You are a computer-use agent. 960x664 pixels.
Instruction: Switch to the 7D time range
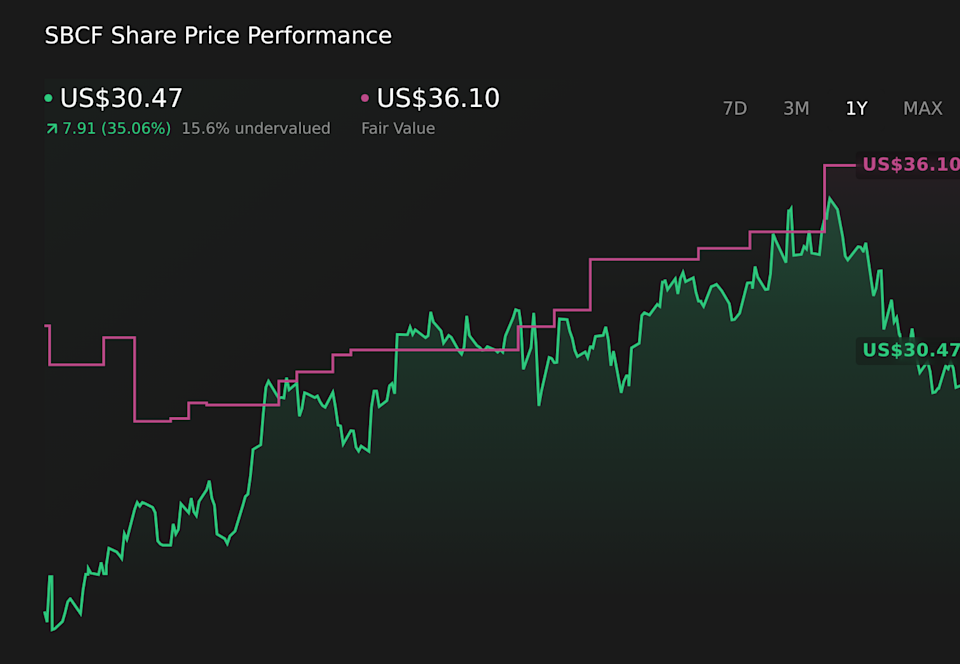(735, 108)
